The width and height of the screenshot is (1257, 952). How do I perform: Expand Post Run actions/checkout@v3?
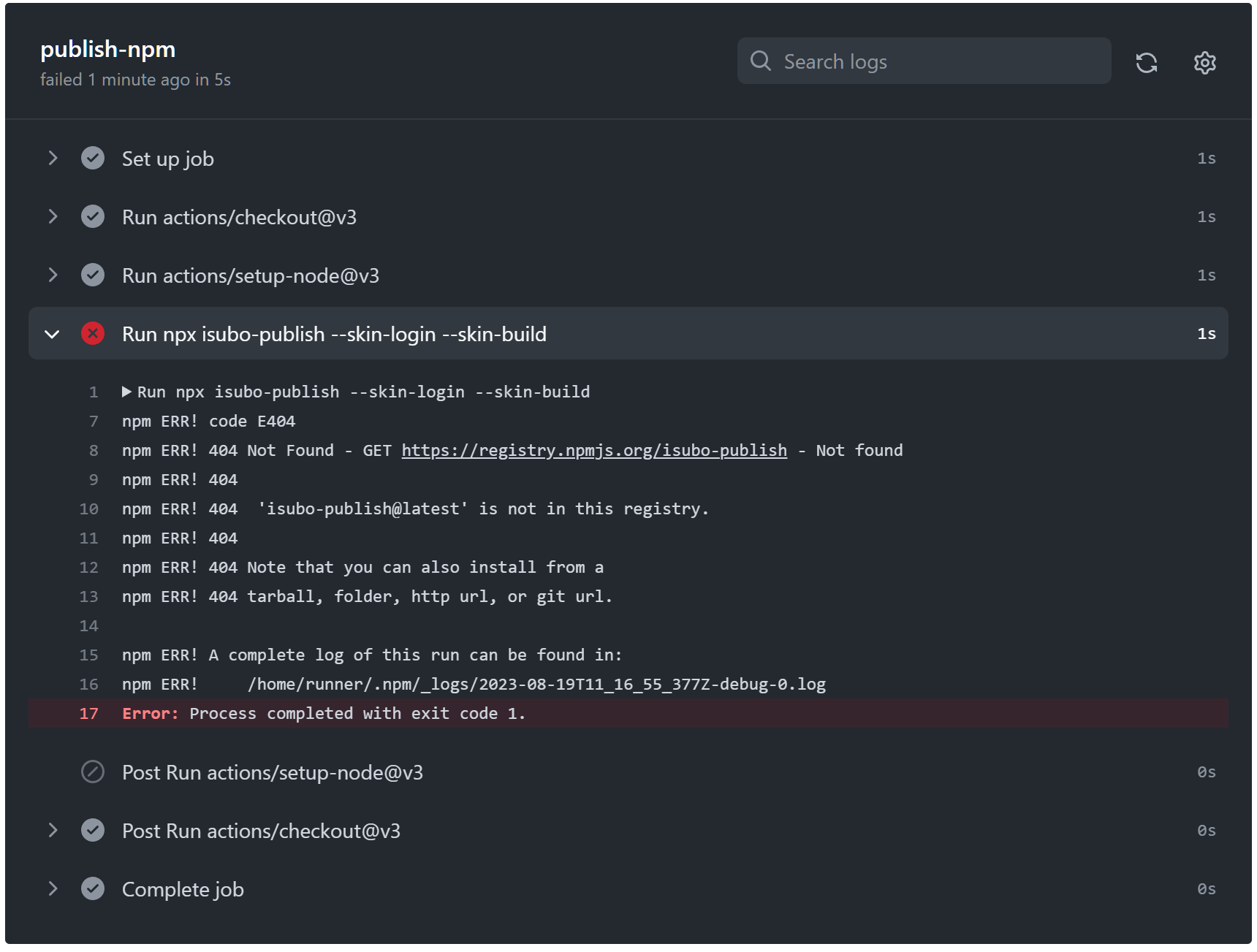pyautogui.click(x=52, y=831)
